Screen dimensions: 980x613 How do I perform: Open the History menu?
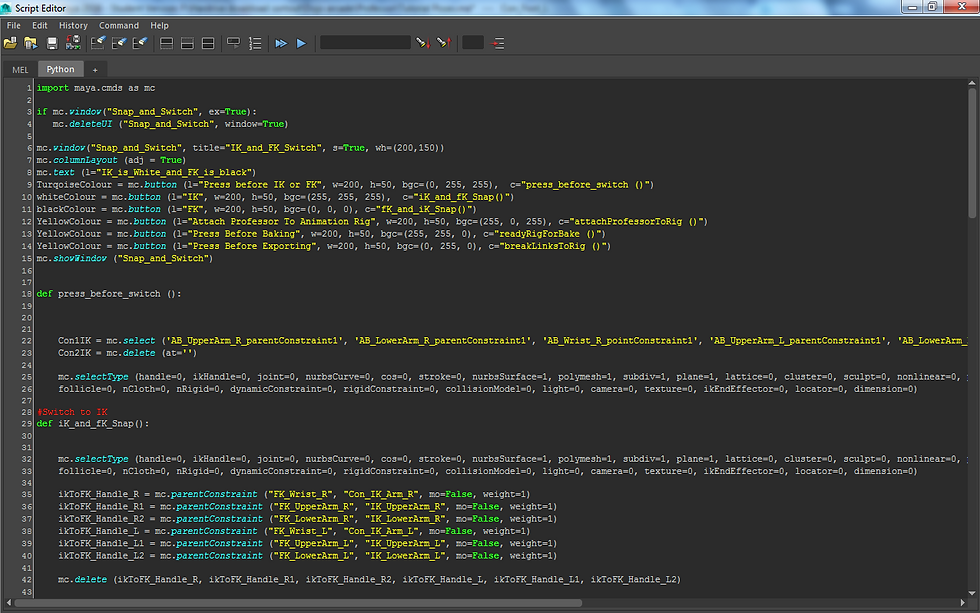coord(73,26)
